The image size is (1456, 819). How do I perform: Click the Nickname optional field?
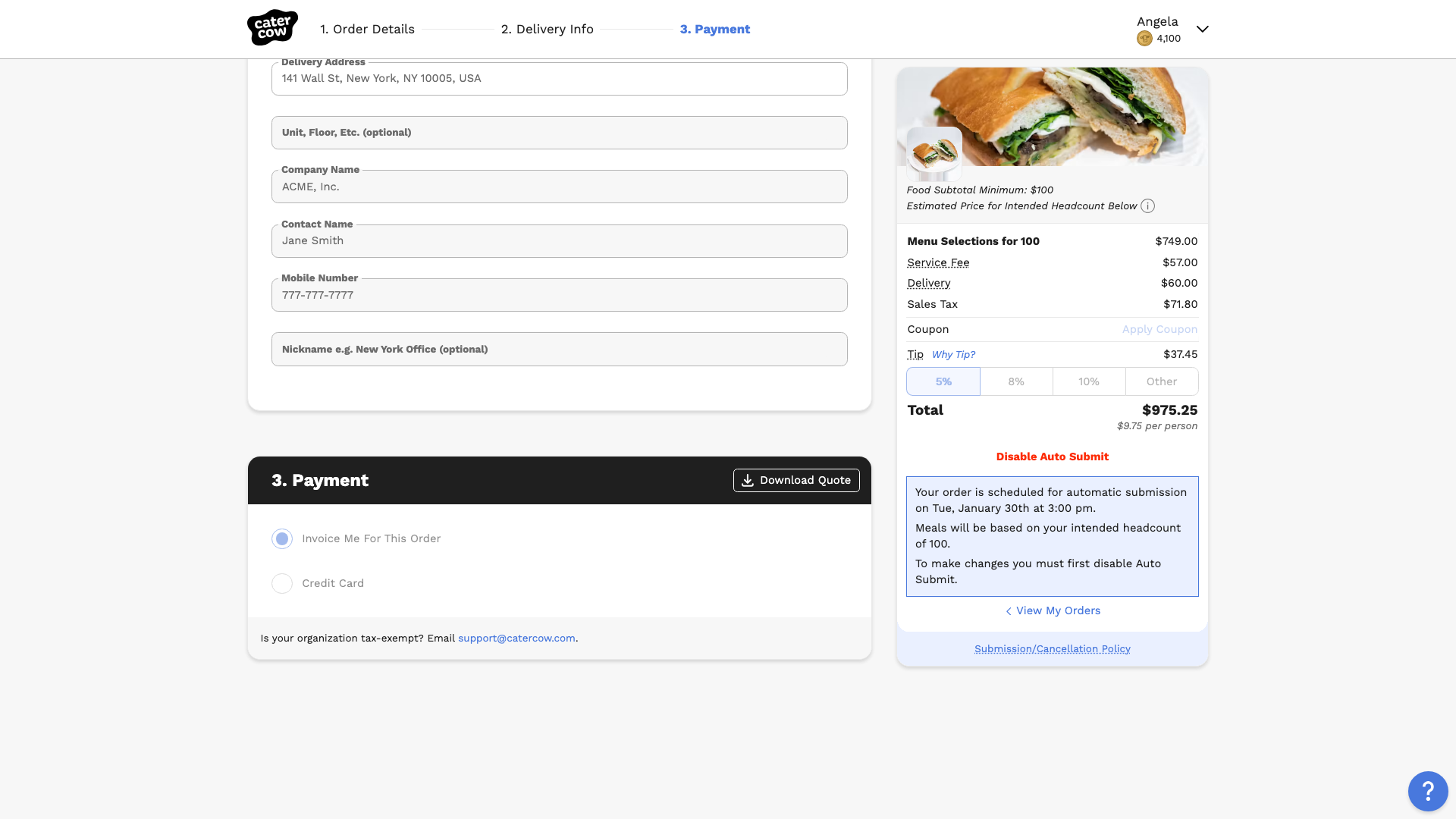click(x=560, y=350)
